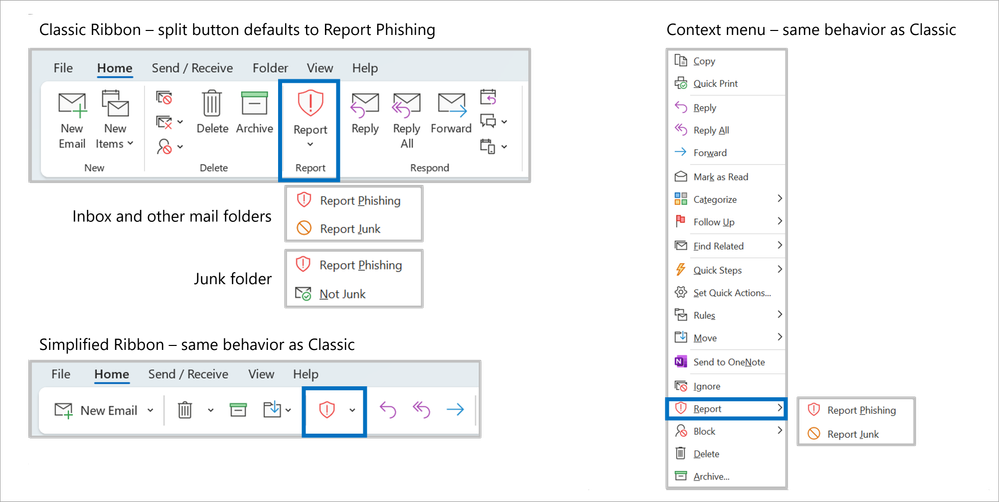Expand the Report split button arrow in Classic Ribbon
Screen dimensions: 999x502
(310, 145)
